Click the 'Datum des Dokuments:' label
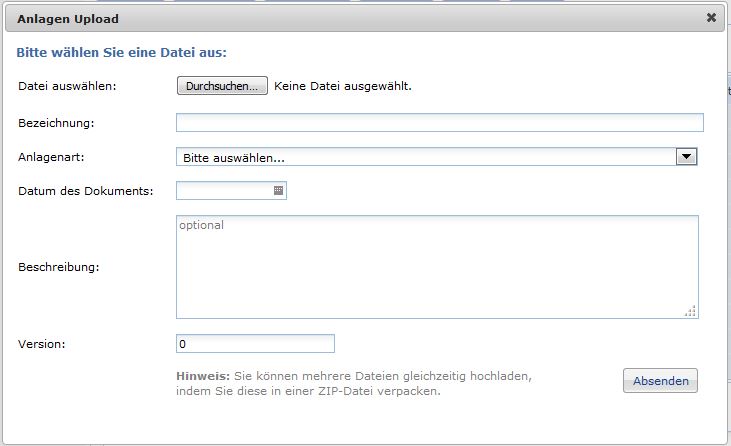Screen dimensions: 731x446 pyautogui.click(x=86, y=191)
